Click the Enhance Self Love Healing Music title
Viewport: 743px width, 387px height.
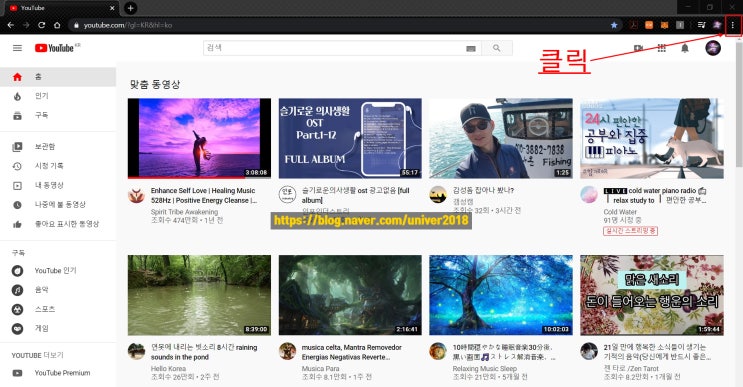click(x=204, y=196)
